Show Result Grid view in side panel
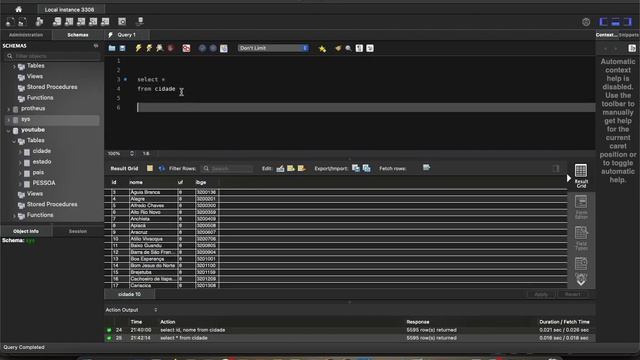The image size is (640, 360). coord(581,176)
